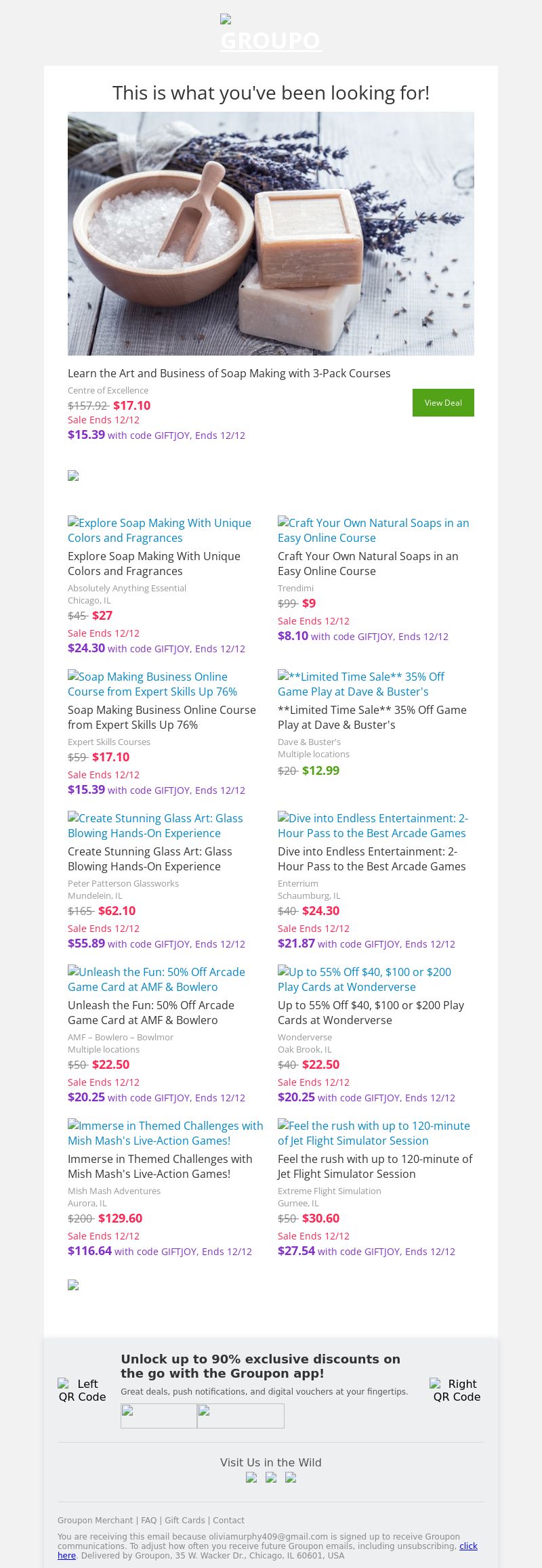Click the Right QR Code image
The height and width of the screenshot is (1568, 542).
[457, 1390]
